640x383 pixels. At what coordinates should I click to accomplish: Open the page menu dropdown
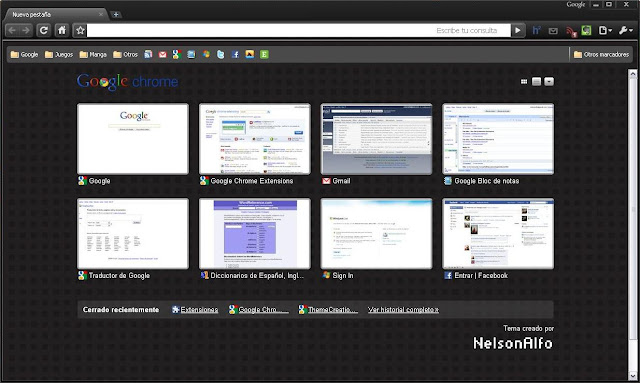coord(605,30)
